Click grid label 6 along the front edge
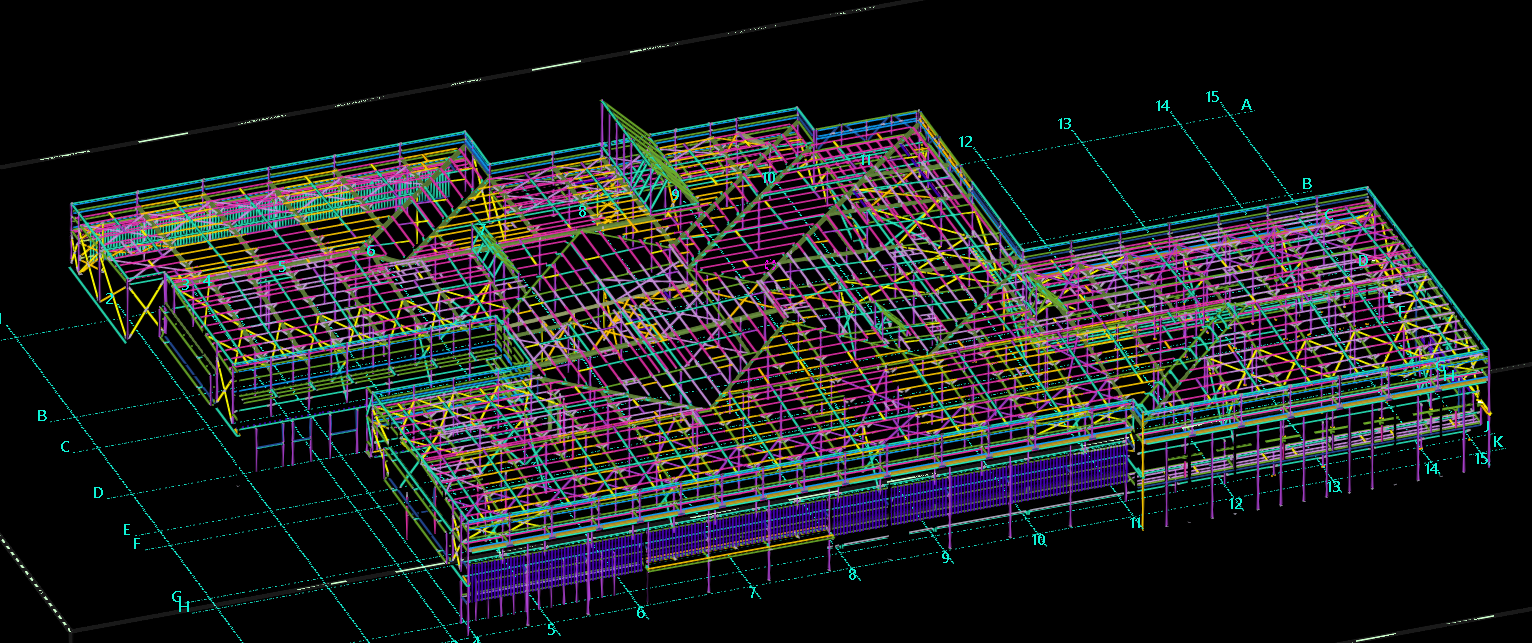Viewport: 1532px width, 643px height. click(x=641, y=613)
